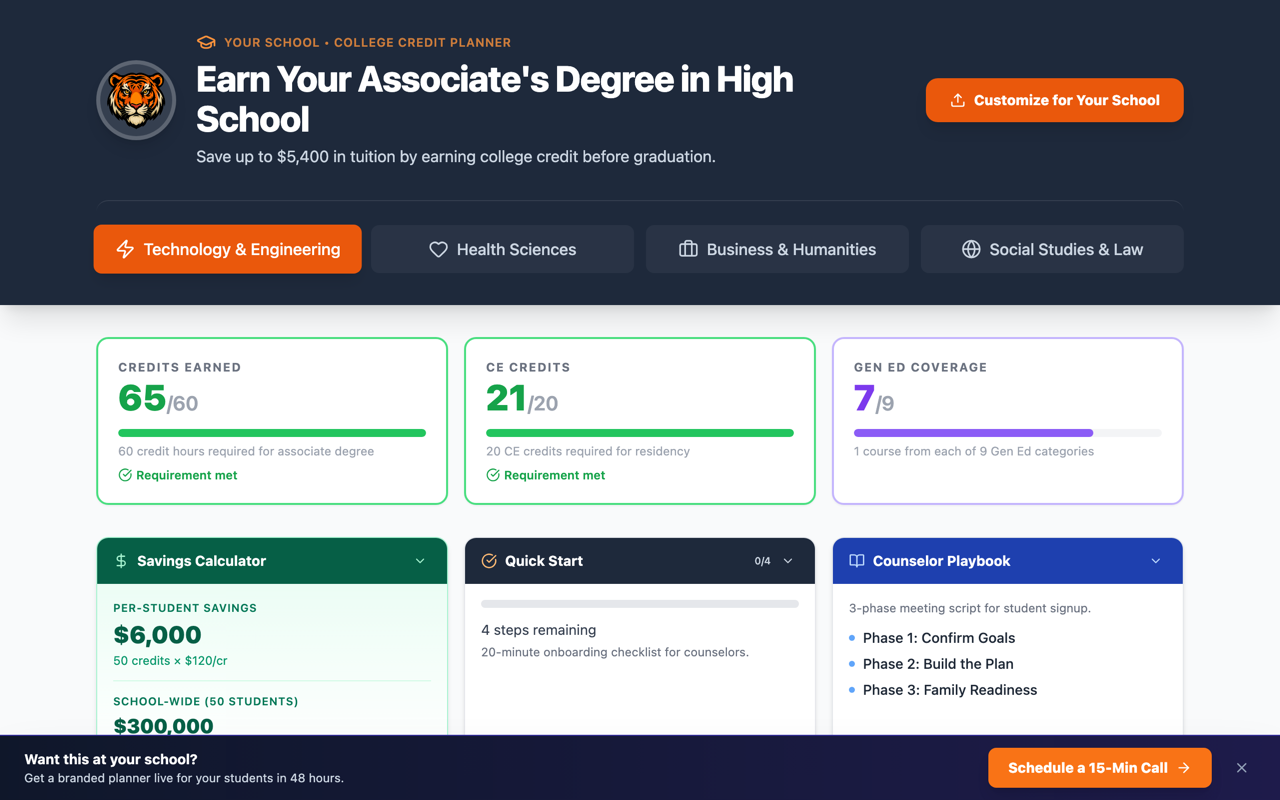Click the $300,000 school-wide savings amount
Image resolution: width=1280 pixels, height=800 pixels.
(163, 725)
